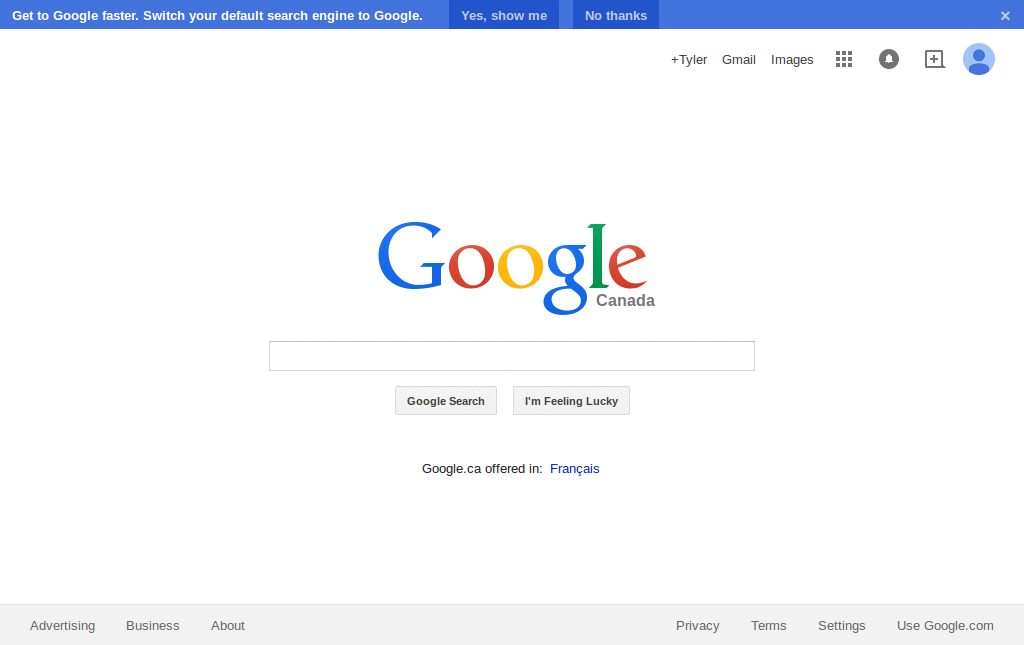Viewport: 1024px width, 645px height.
Task: Open the Google apps grid
Action: point(844,59)
